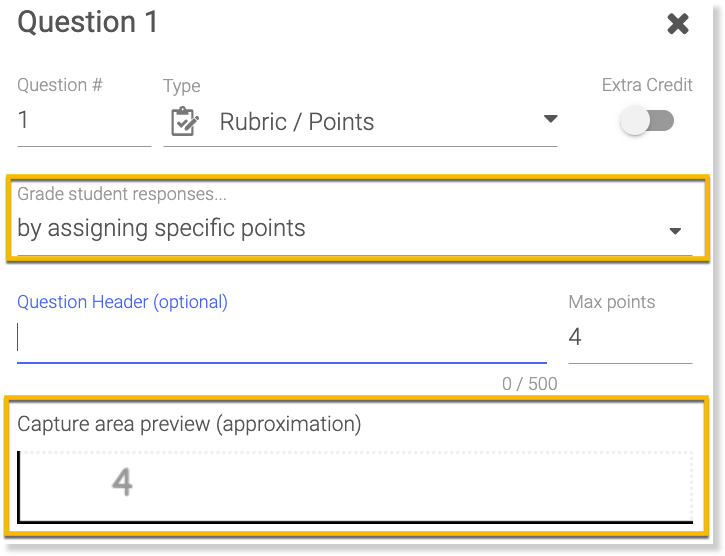Click the "Max points" label
Viewport: 725px width, 556px height.
pyautogui.click(x=612, y=301)
